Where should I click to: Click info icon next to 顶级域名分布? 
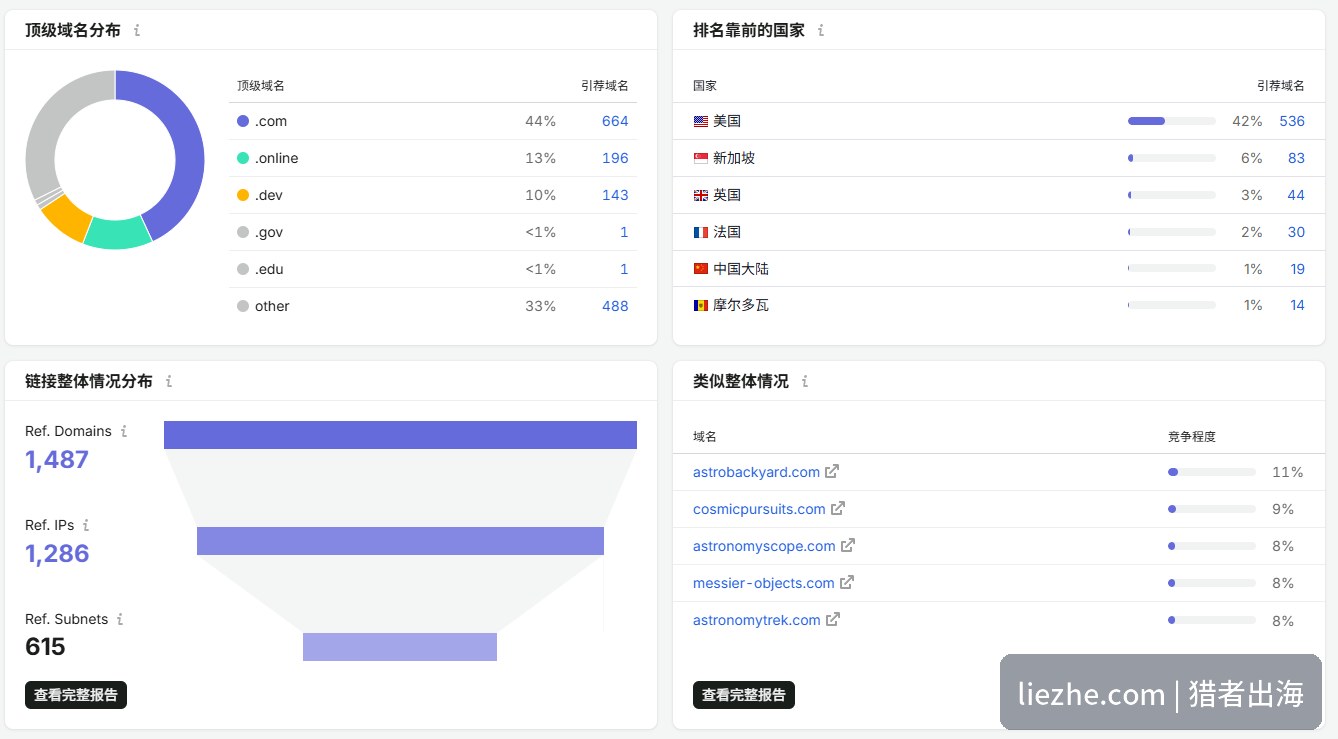(x=137, y=31)
